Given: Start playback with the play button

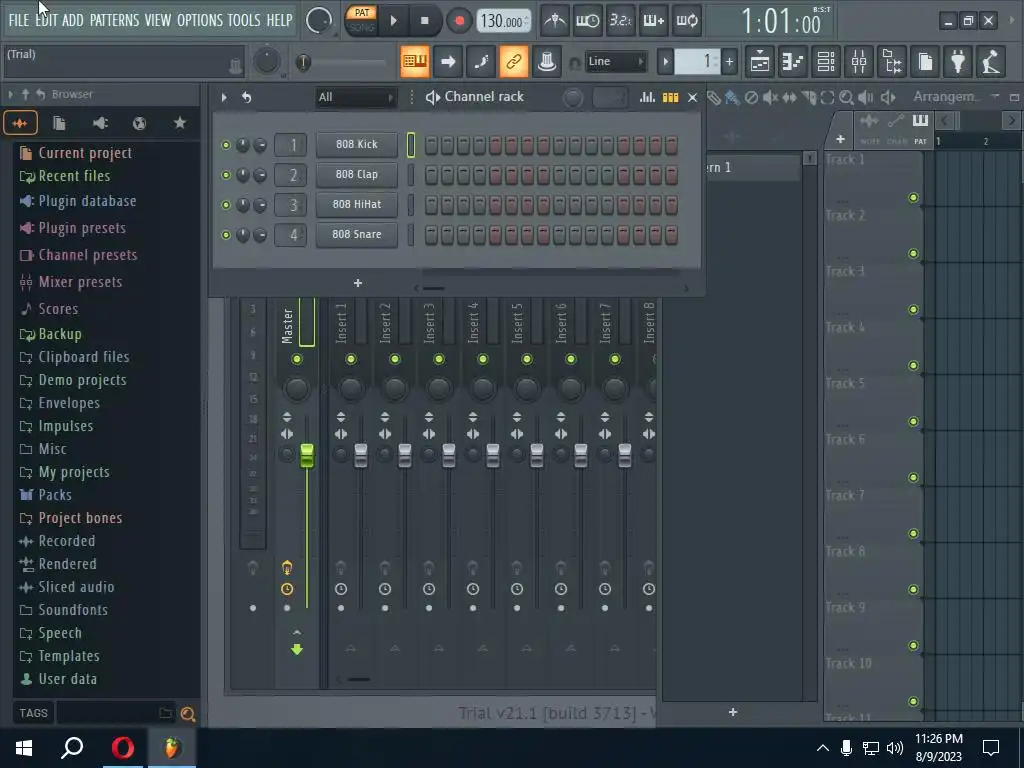Looking at the screenshot, I should click(393, 21).
